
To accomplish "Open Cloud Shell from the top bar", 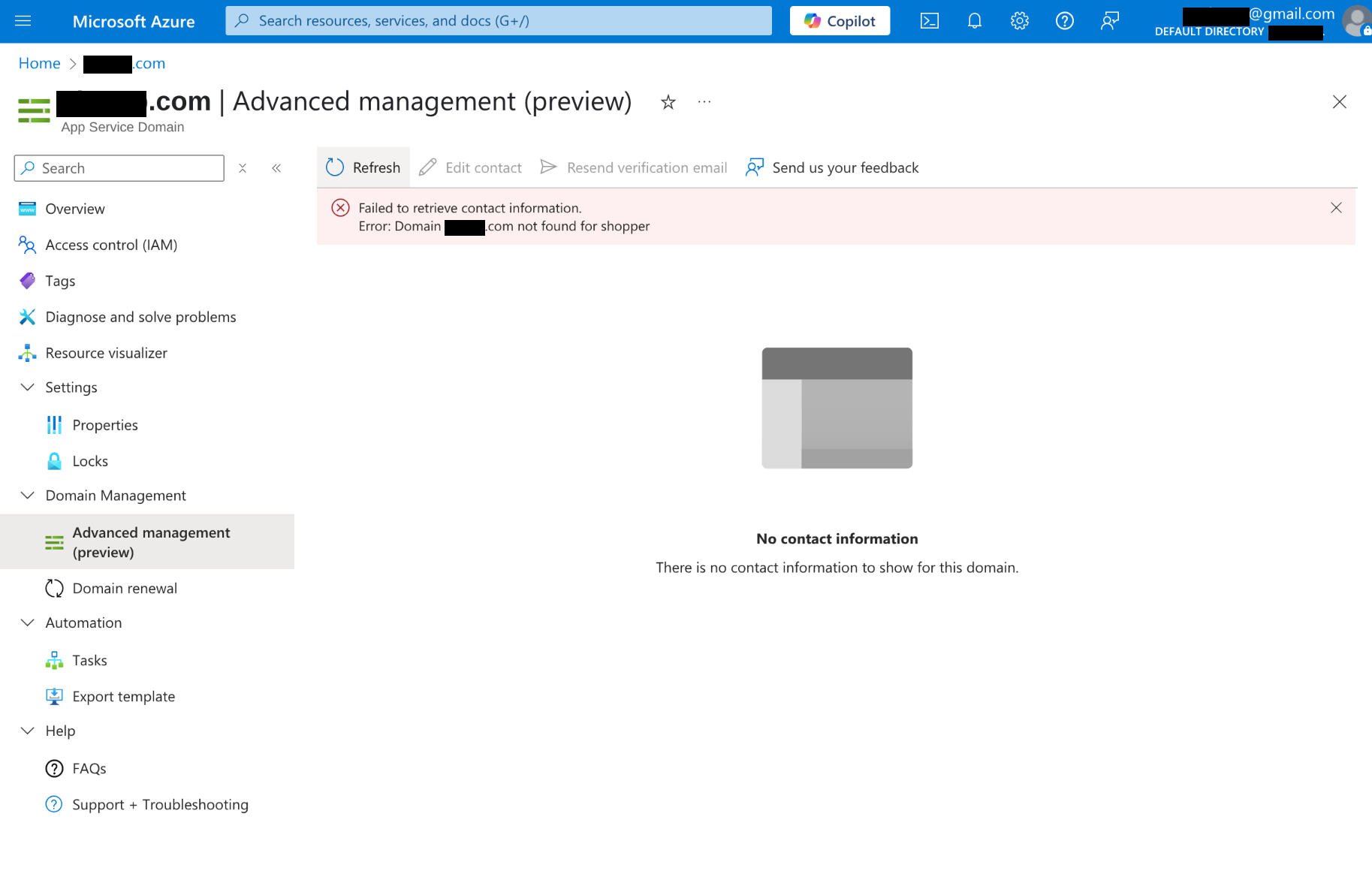I will pyautogui.click(x=930, y=21).
